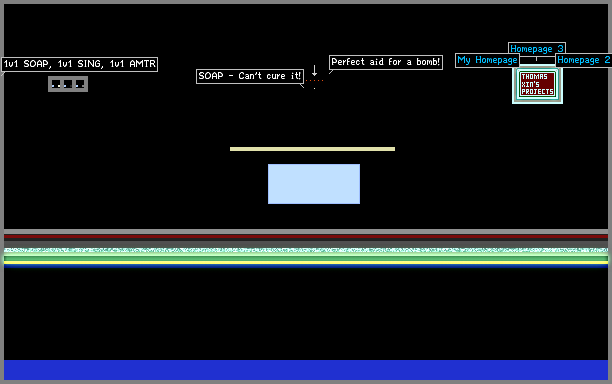
Task: Select the 'SOAP - Can't cure it!' sign
Action: tap(250, 76)
